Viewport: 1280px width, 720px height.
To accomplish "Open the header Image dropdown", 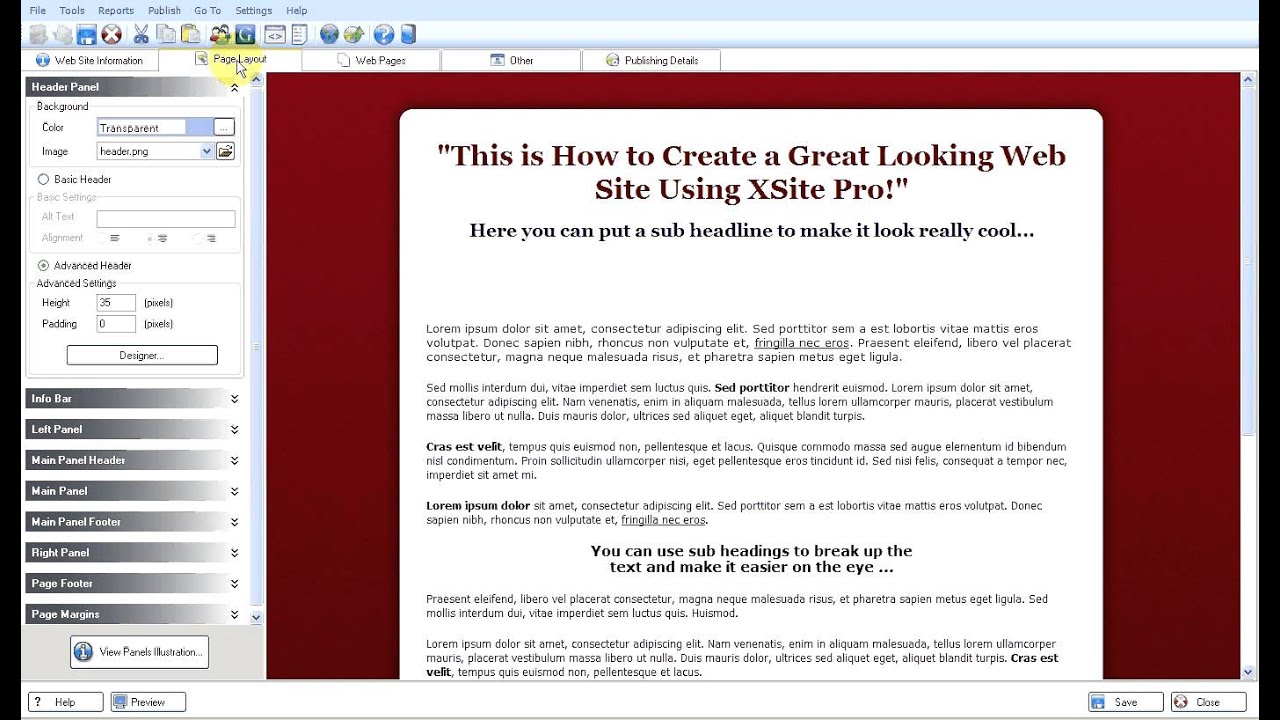I will (x=207, y=151).
